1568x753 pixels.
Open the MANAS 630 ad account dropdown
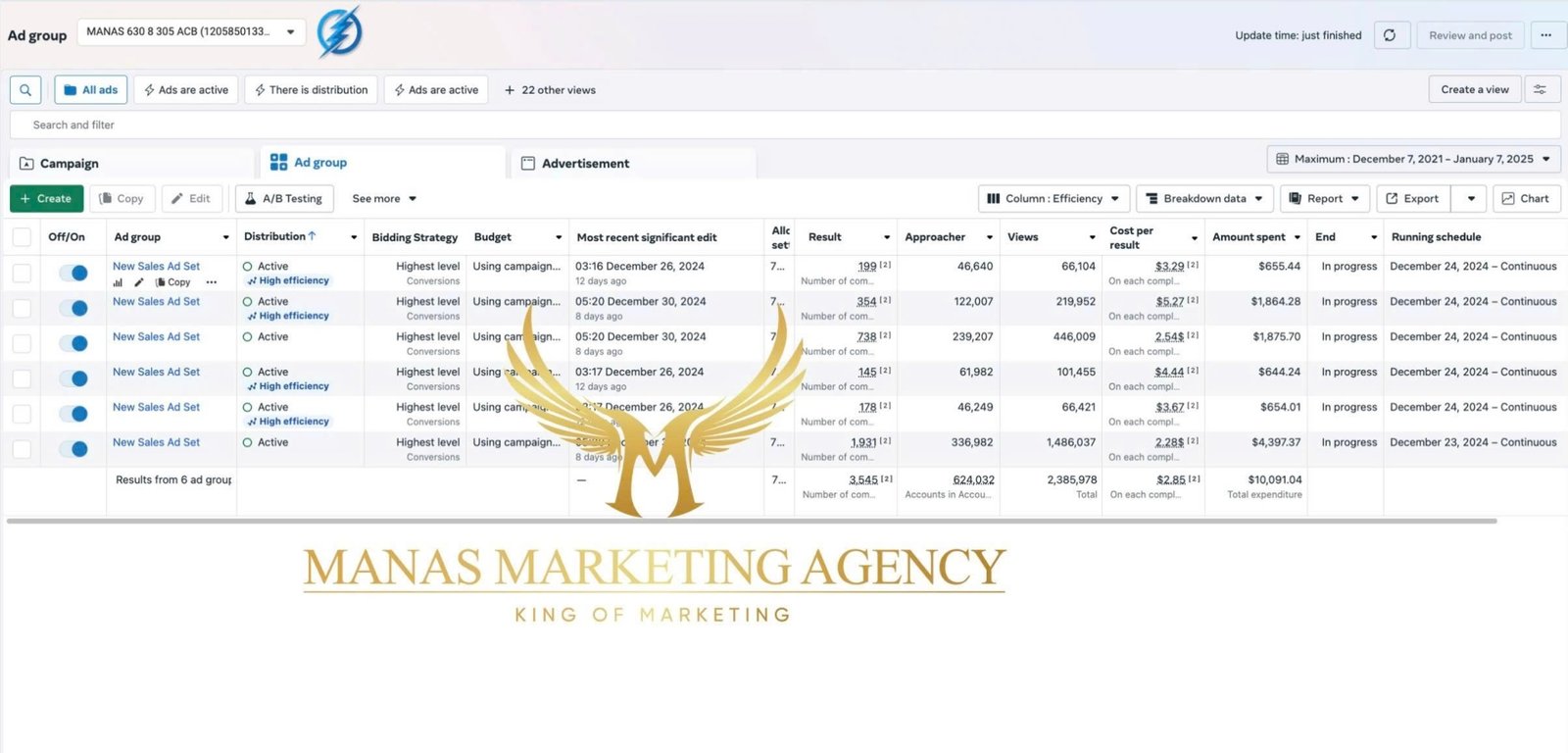coord(191,32)
